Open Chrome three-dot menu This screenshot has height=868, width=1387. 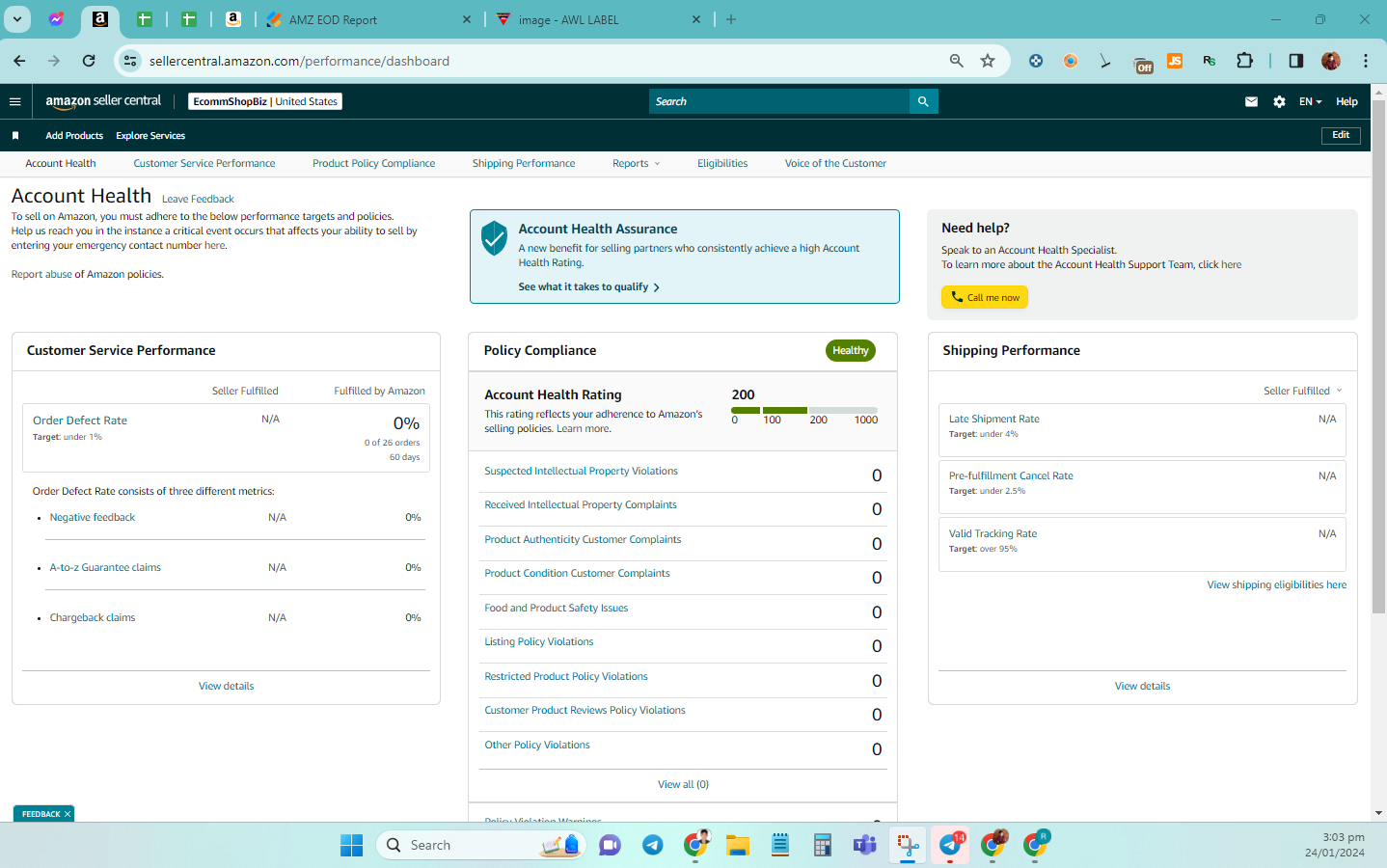1366,61
